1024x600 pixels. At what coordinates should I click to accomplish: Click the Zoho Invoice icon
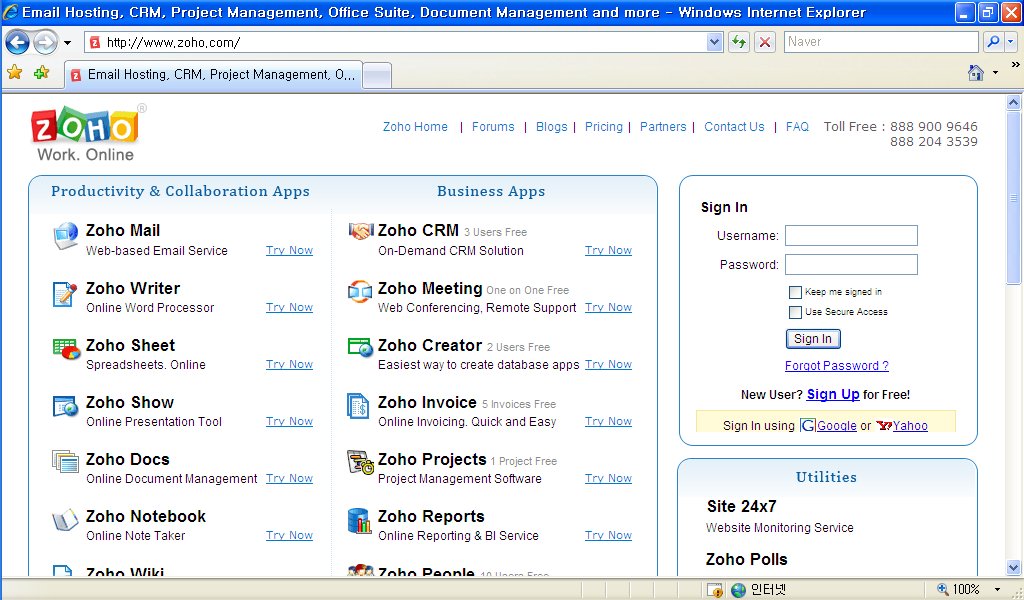359,406
